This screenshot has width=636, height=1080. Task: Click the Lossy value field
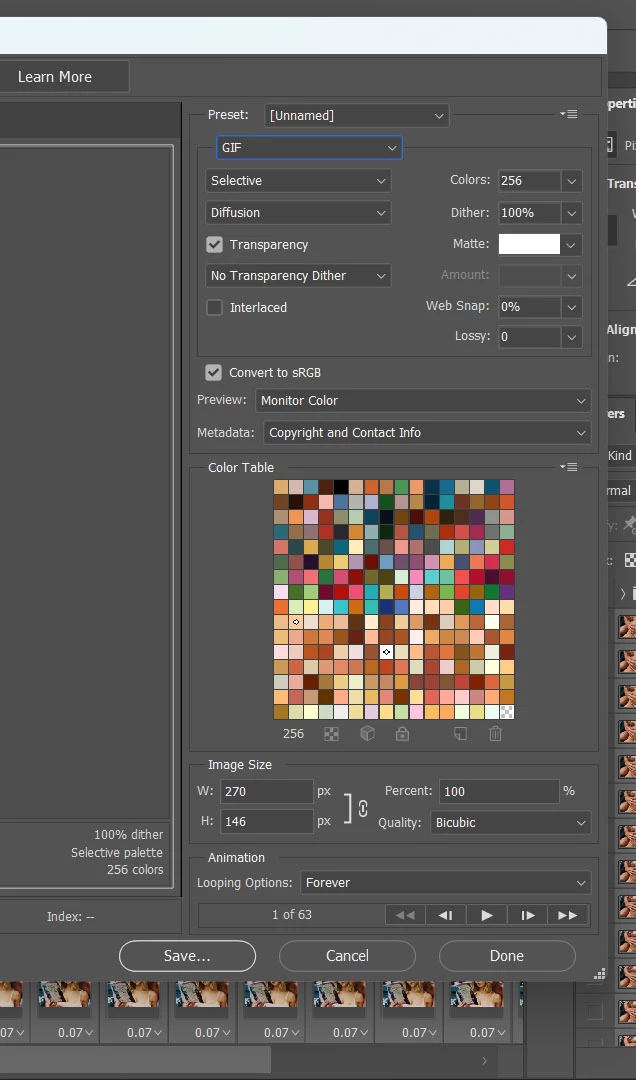(529, 338)
